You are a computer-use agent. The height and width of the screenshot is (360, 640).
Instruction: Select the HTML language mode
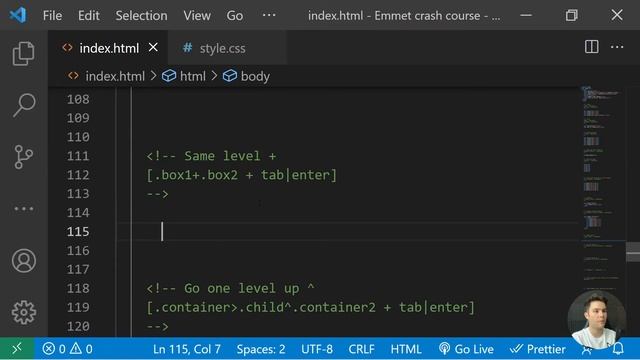(406, 349)
